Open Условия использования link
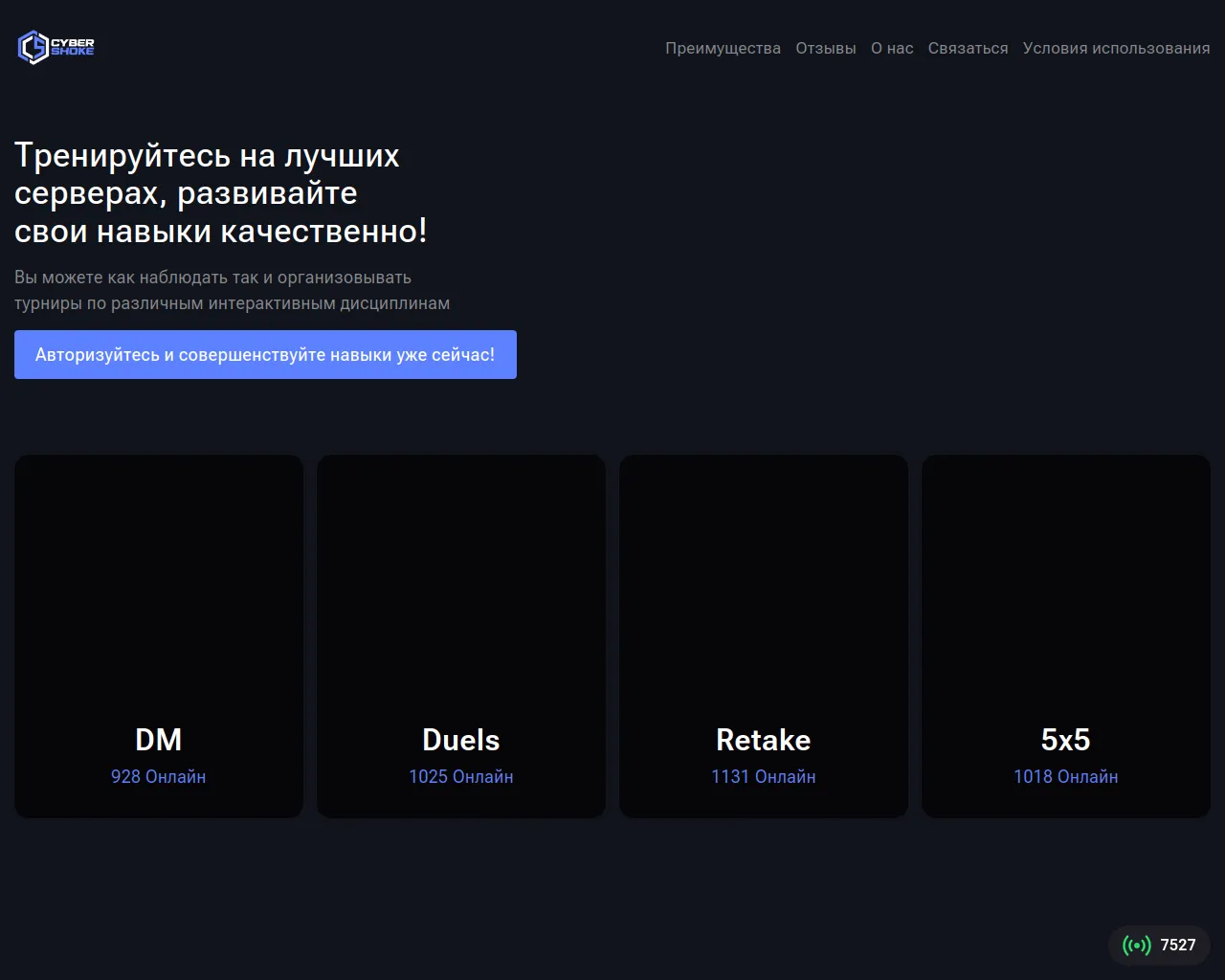The image size is (1225, 980). tap(1116, 49)
